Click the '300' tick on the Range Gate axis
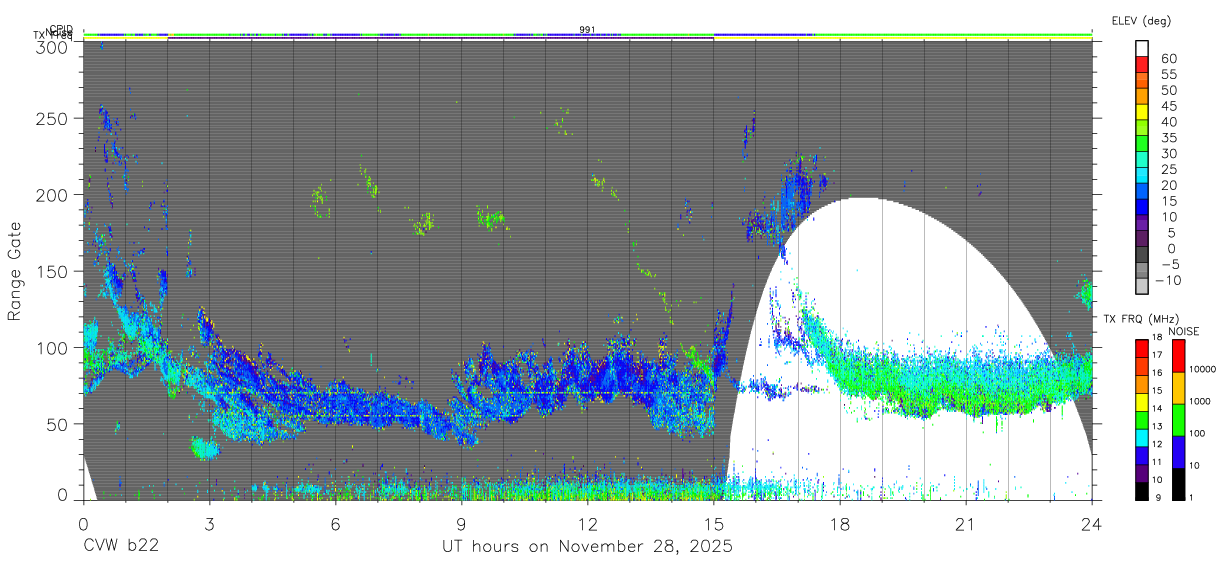This screenshot has width=1228, height=567. tap(53, 47)
